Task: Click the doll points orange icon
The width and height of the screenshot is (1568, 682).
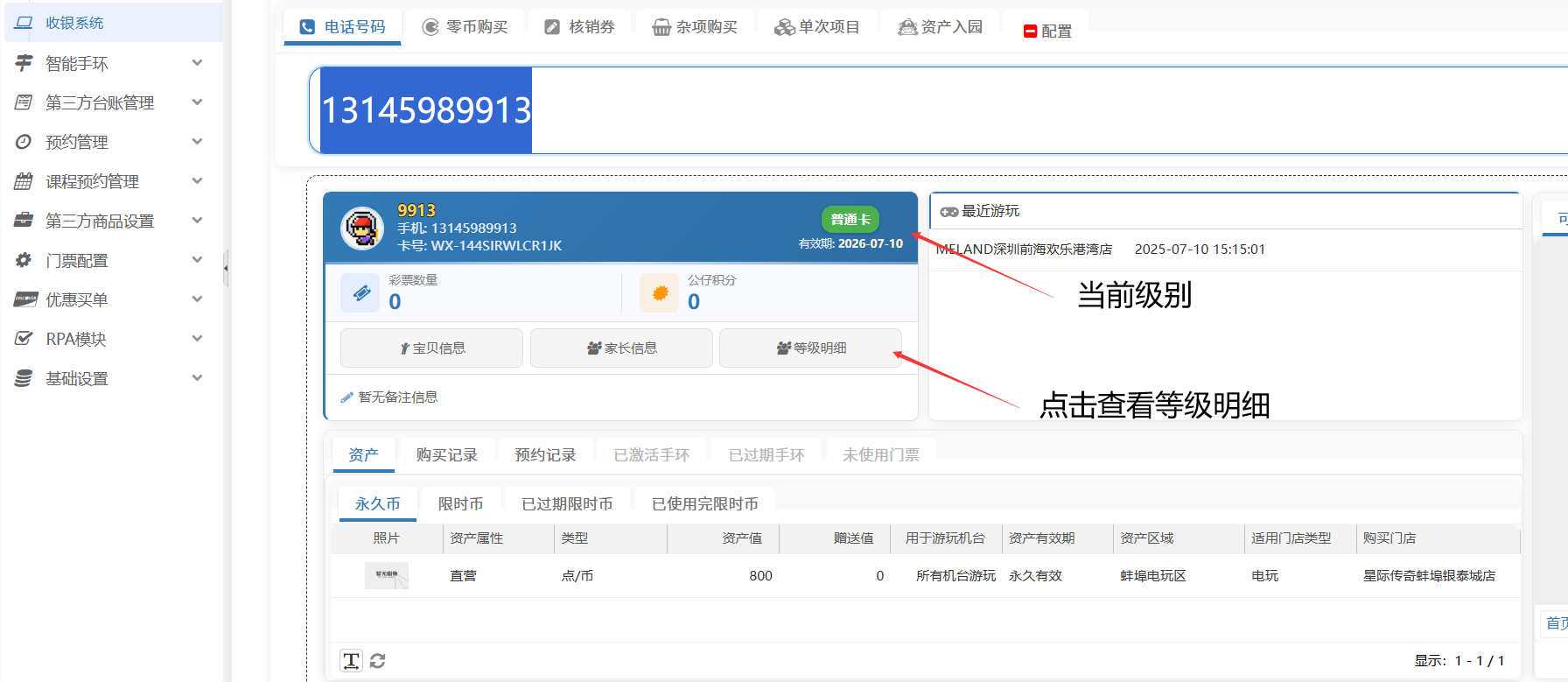Action: point(660,293)
